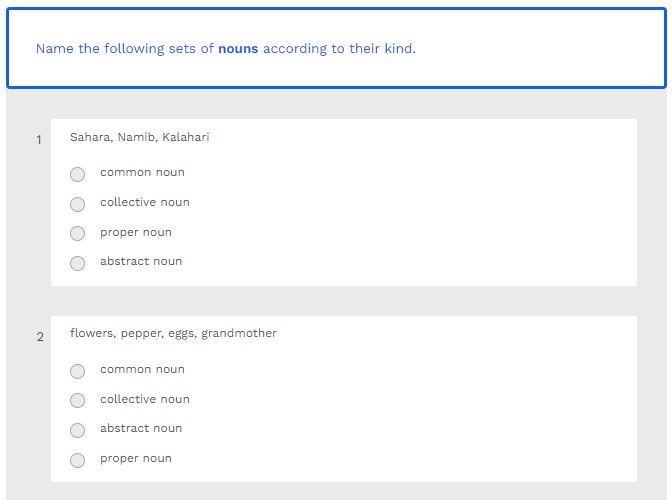This screenshot has width=672, height=500.
Task: Mark 'proper noun' radio in question 2
Action: pyautogui.click(x=78, y=460)
